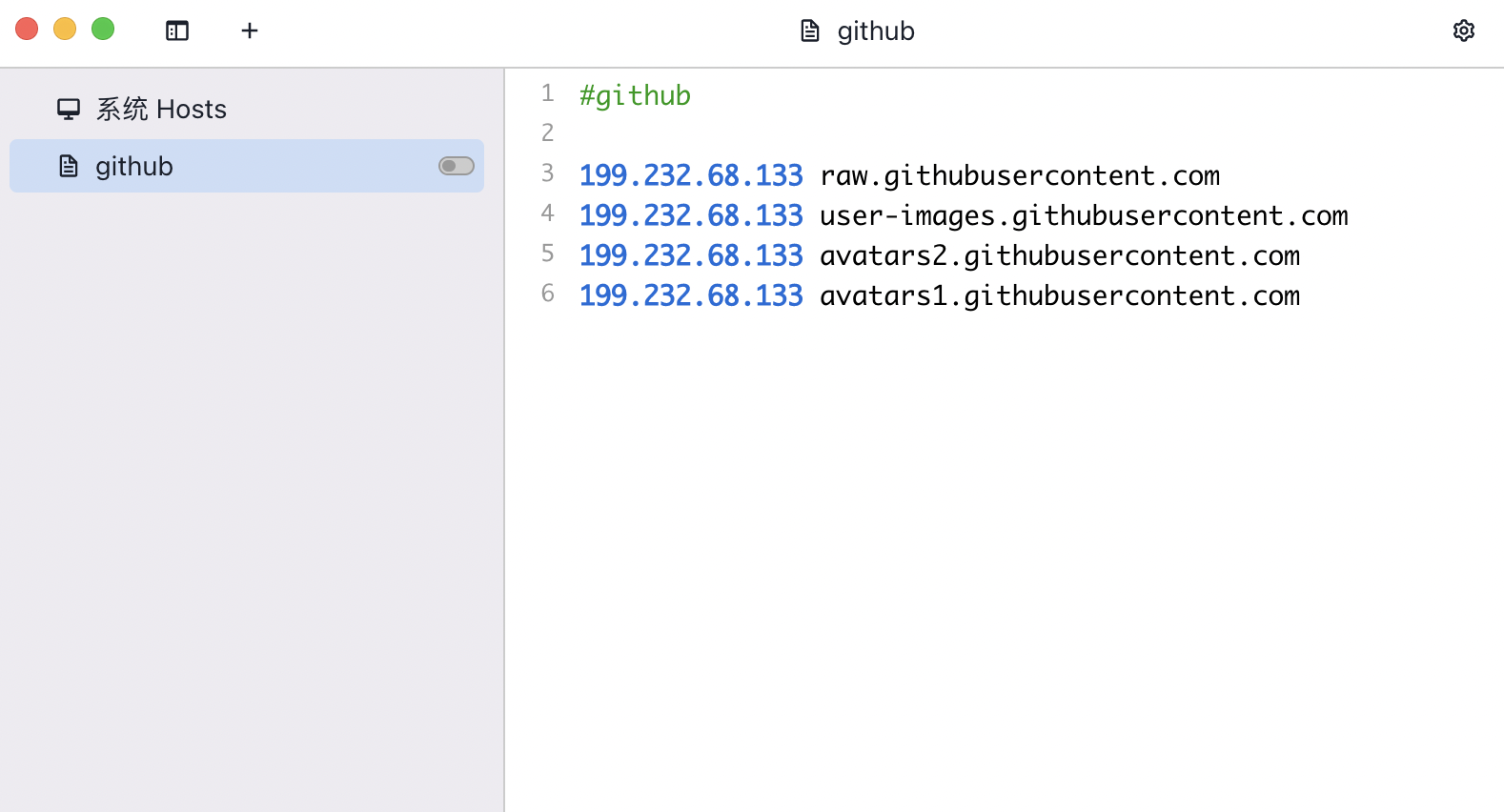
Task: Click the green maximize window button
Action: (103, 29)
